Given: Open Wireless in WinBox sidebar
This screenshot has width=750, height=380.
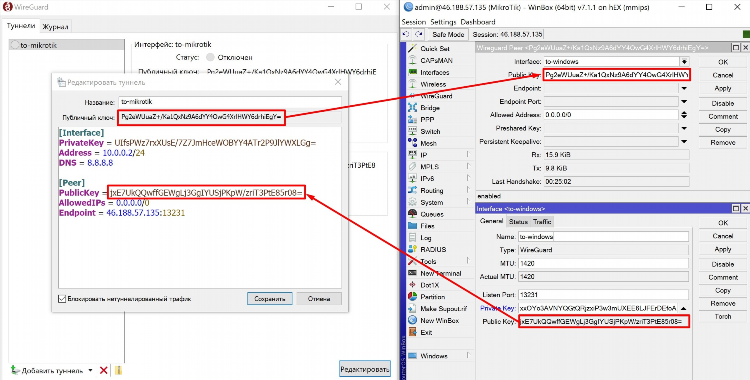Looking at the screenshot, I should click(x=433, y=84).
